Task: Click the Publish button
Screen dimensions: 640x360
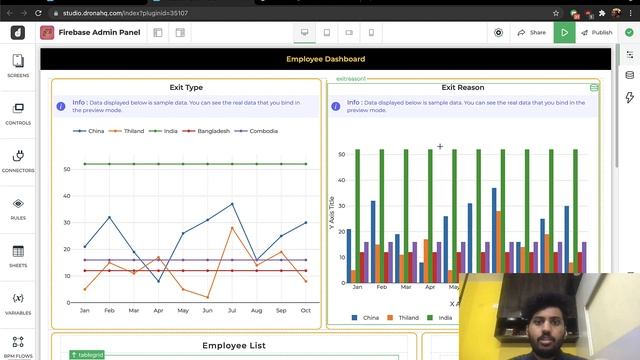Action: click(597, 33)
